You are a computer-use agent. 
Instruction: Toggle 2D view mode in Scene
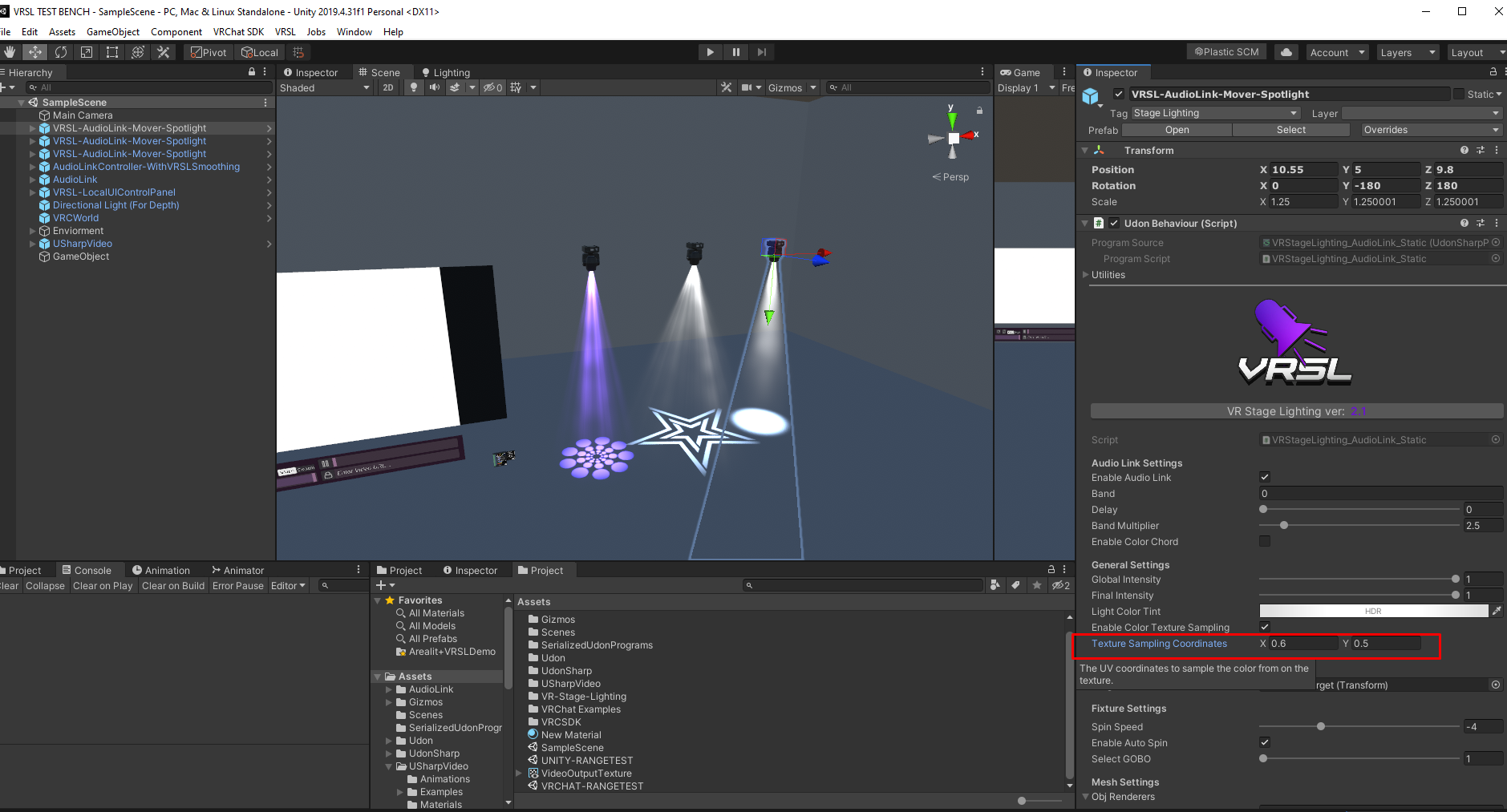click(388, 87)
